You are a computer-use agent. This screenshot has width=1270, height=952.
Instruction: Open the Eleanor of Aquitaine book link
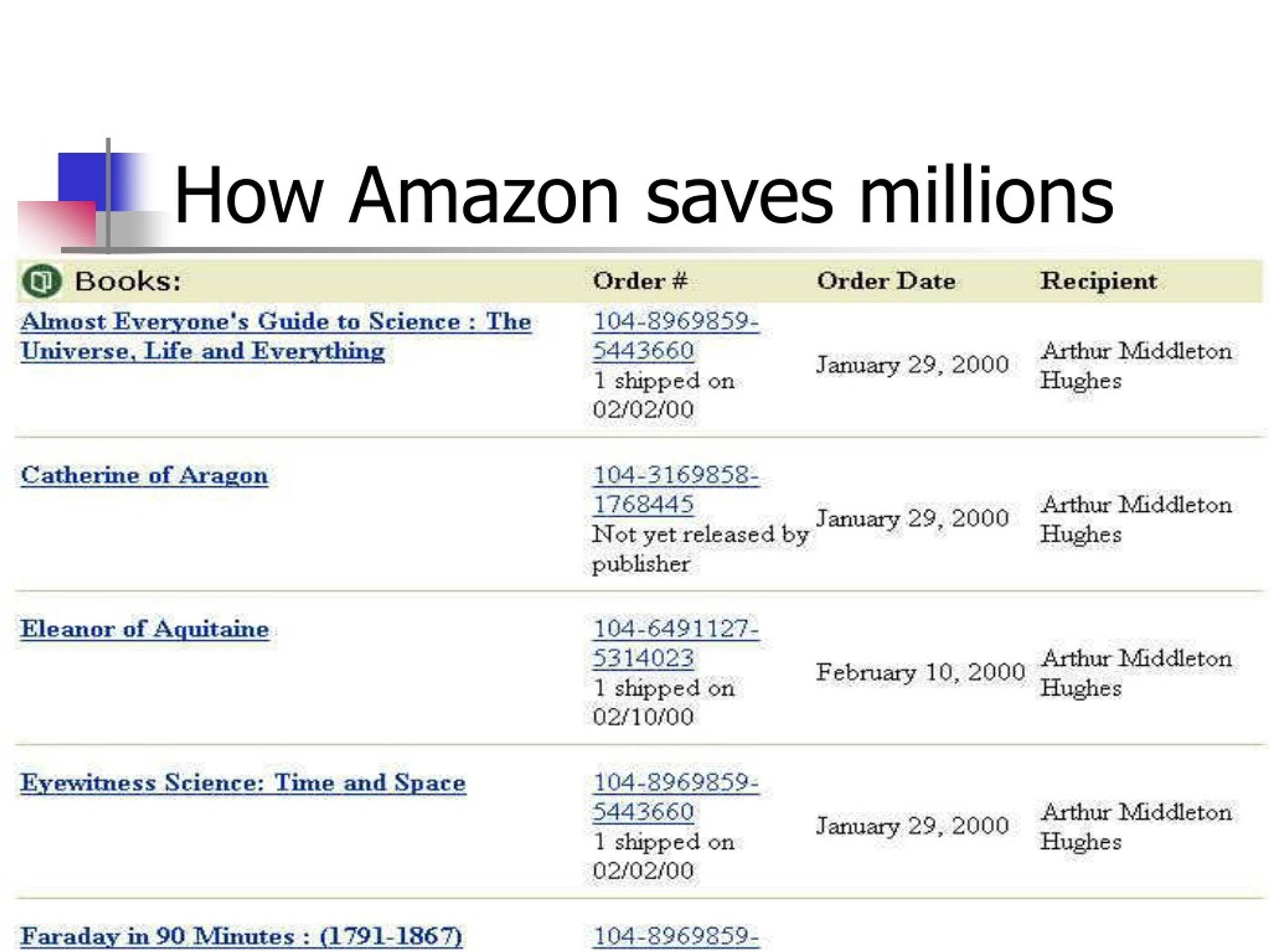point(145,630)
